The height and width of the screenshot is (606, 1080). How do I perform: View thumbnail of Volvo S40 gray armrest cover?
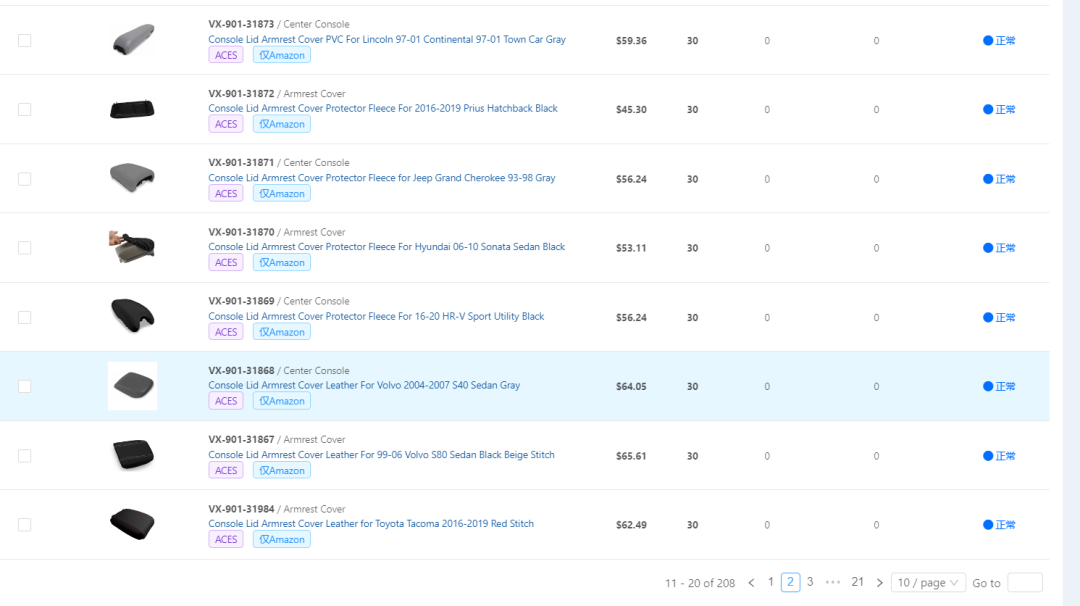point(133,386)
